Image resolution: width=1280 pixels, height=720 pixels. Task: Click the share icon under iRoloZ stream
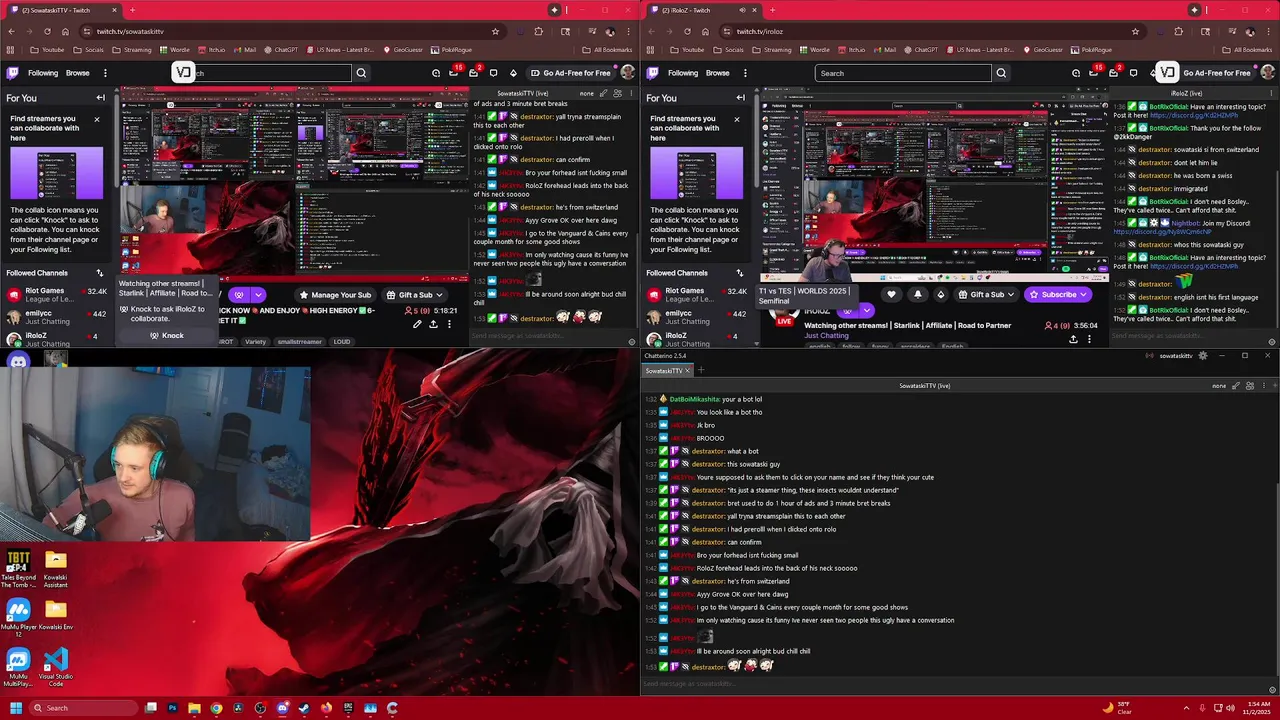tap(1073, 339)
